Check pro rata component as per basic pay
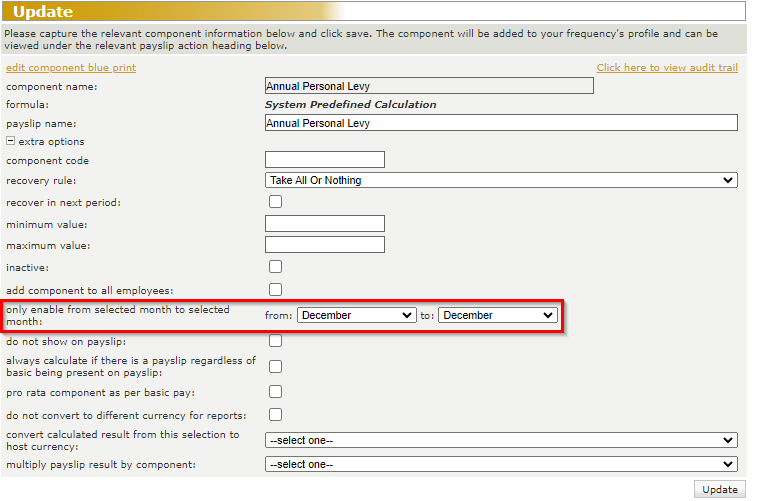This screenshot has height=501, width=757. tap(275, 392)
